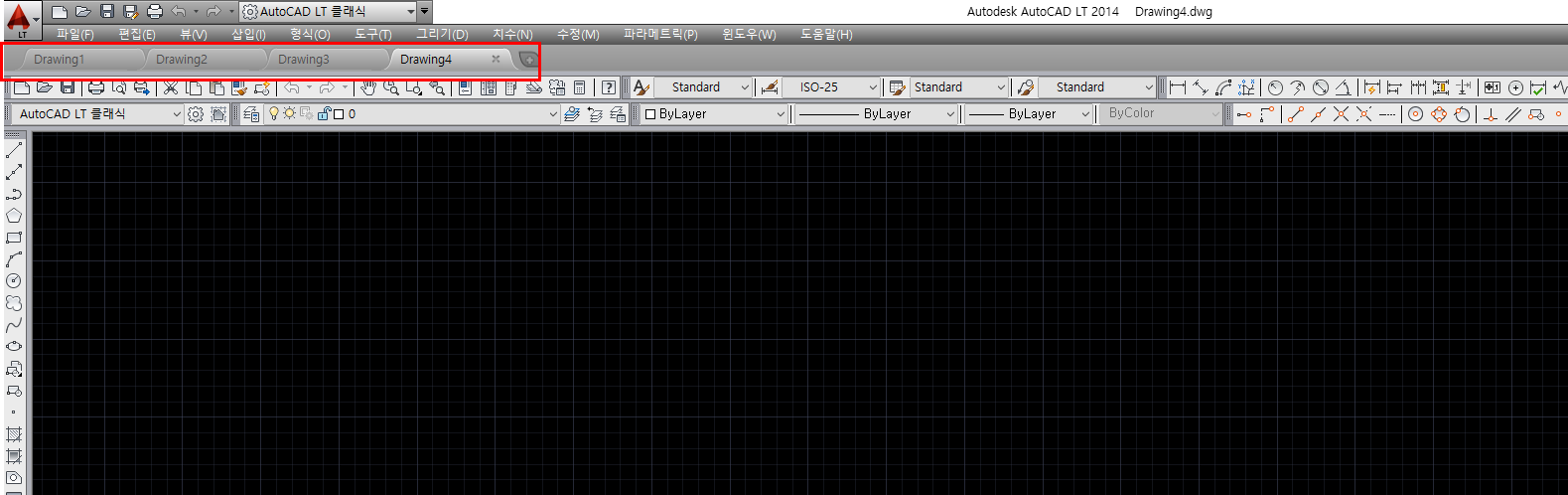Open the Help question mark icon
This screenshot has width=1568, height=495.
click(x=609, y=87)
